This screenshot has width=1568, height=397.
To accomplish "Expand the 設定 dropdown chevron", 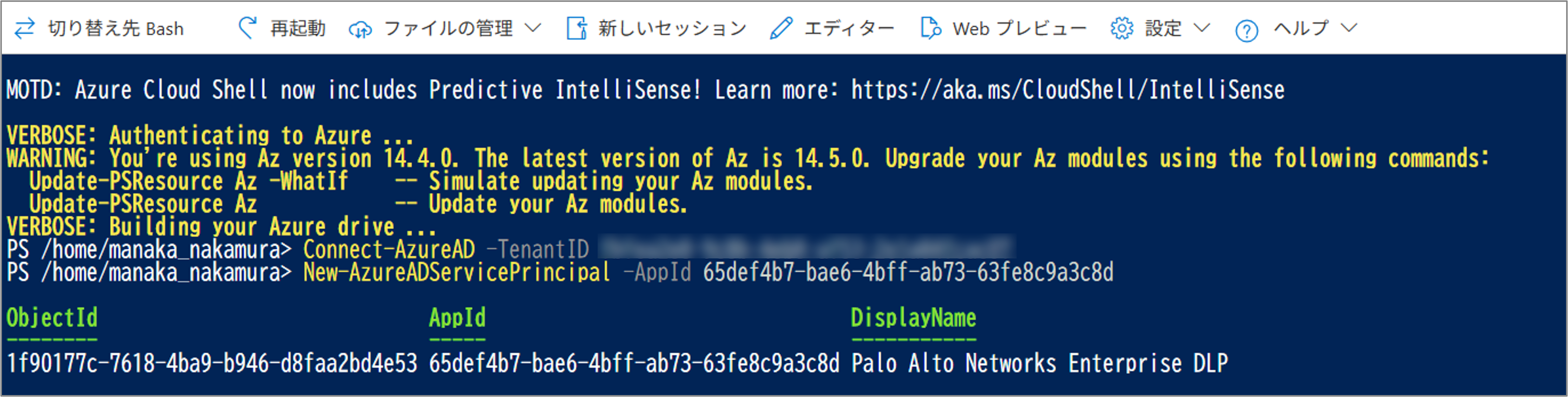I will coord(1202,28).
